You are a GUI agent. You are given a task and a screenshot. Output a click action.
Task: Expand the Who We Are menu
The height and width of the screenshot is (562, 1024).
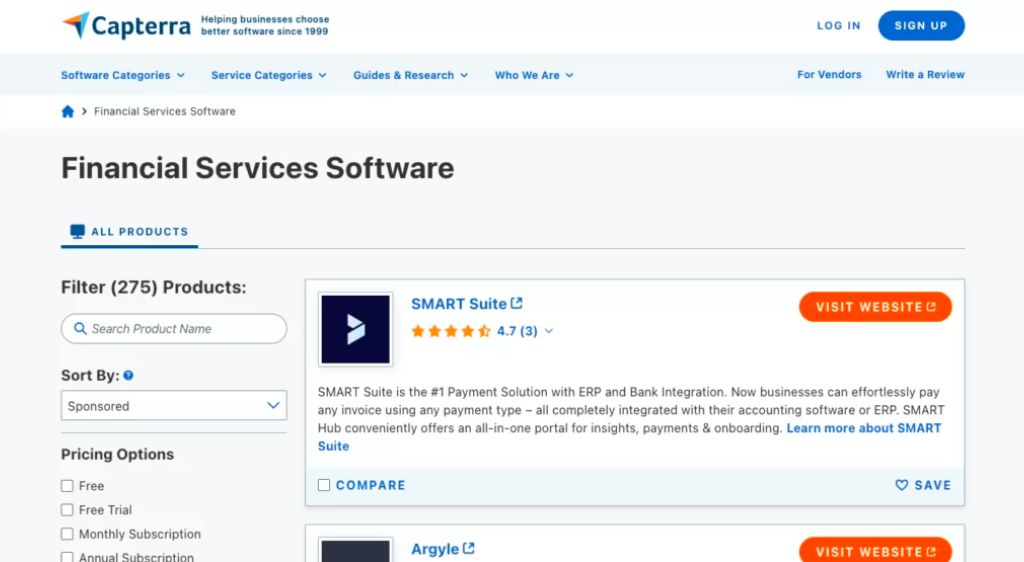click(534, 75)
